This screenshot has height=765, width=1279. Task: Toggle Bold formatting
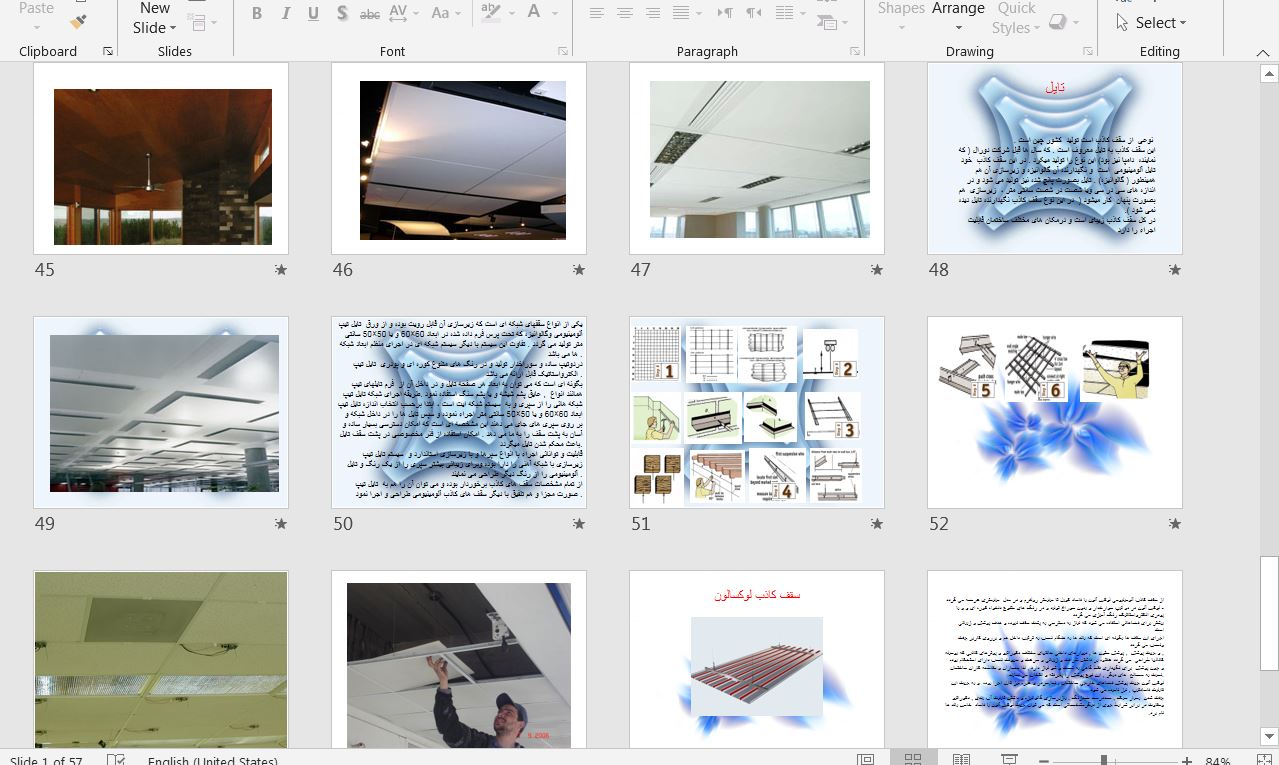coord(257,13)
